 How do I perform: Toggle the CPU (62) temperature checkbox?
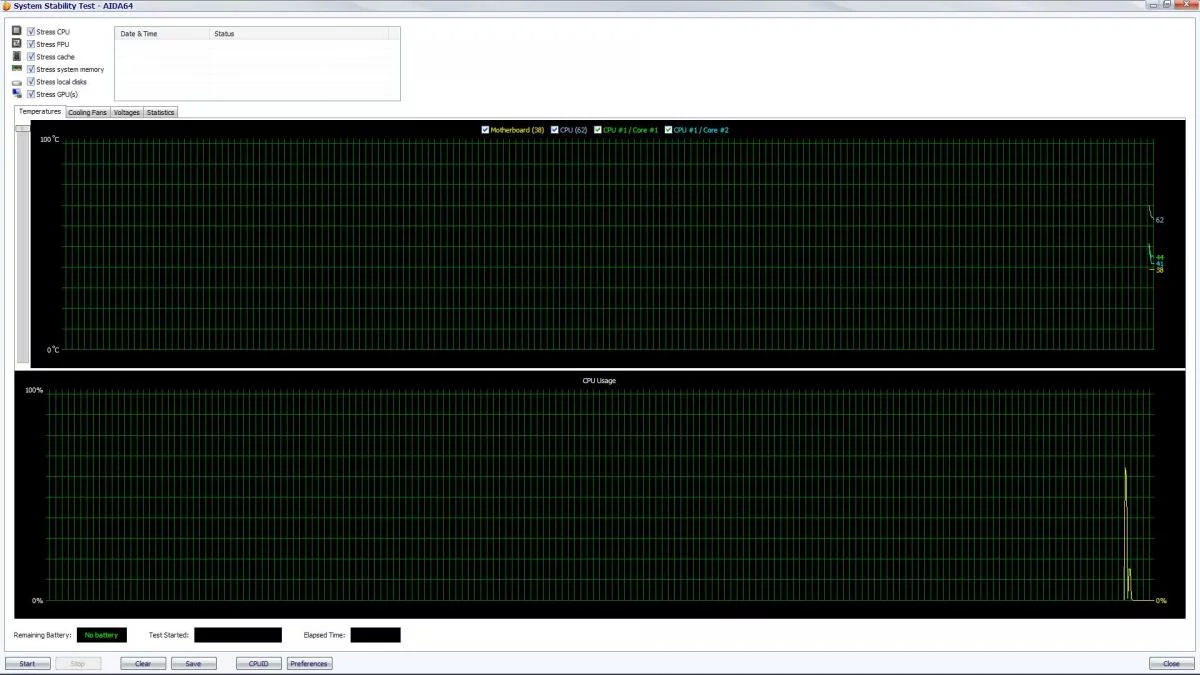tap(555, 130)
